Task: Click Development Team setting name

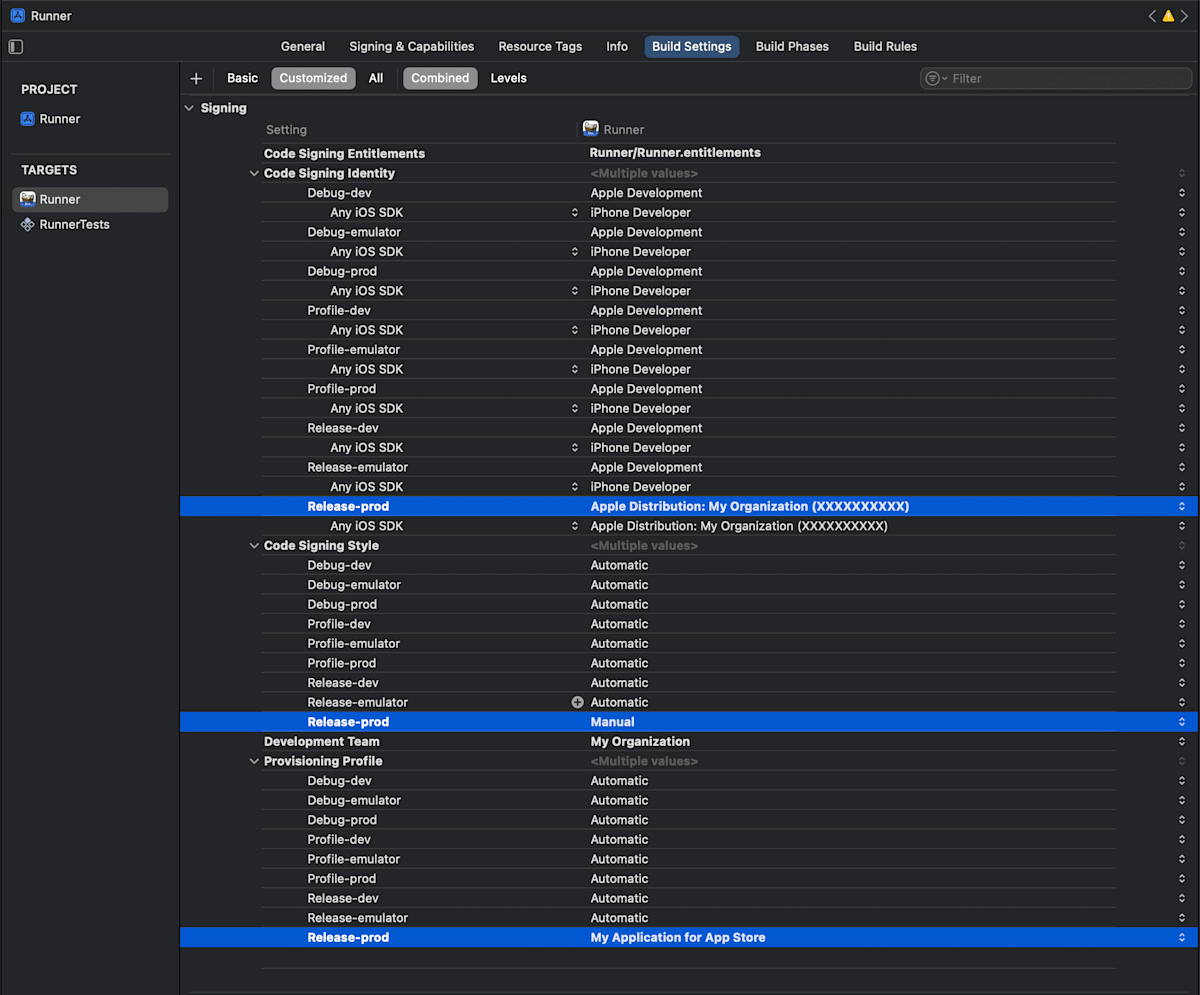Action: [322, 742]
